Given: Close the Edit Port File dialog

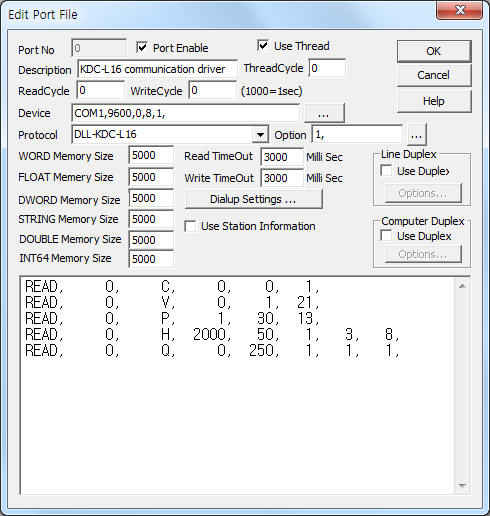Looking at the screenshot, I should 460,11.
